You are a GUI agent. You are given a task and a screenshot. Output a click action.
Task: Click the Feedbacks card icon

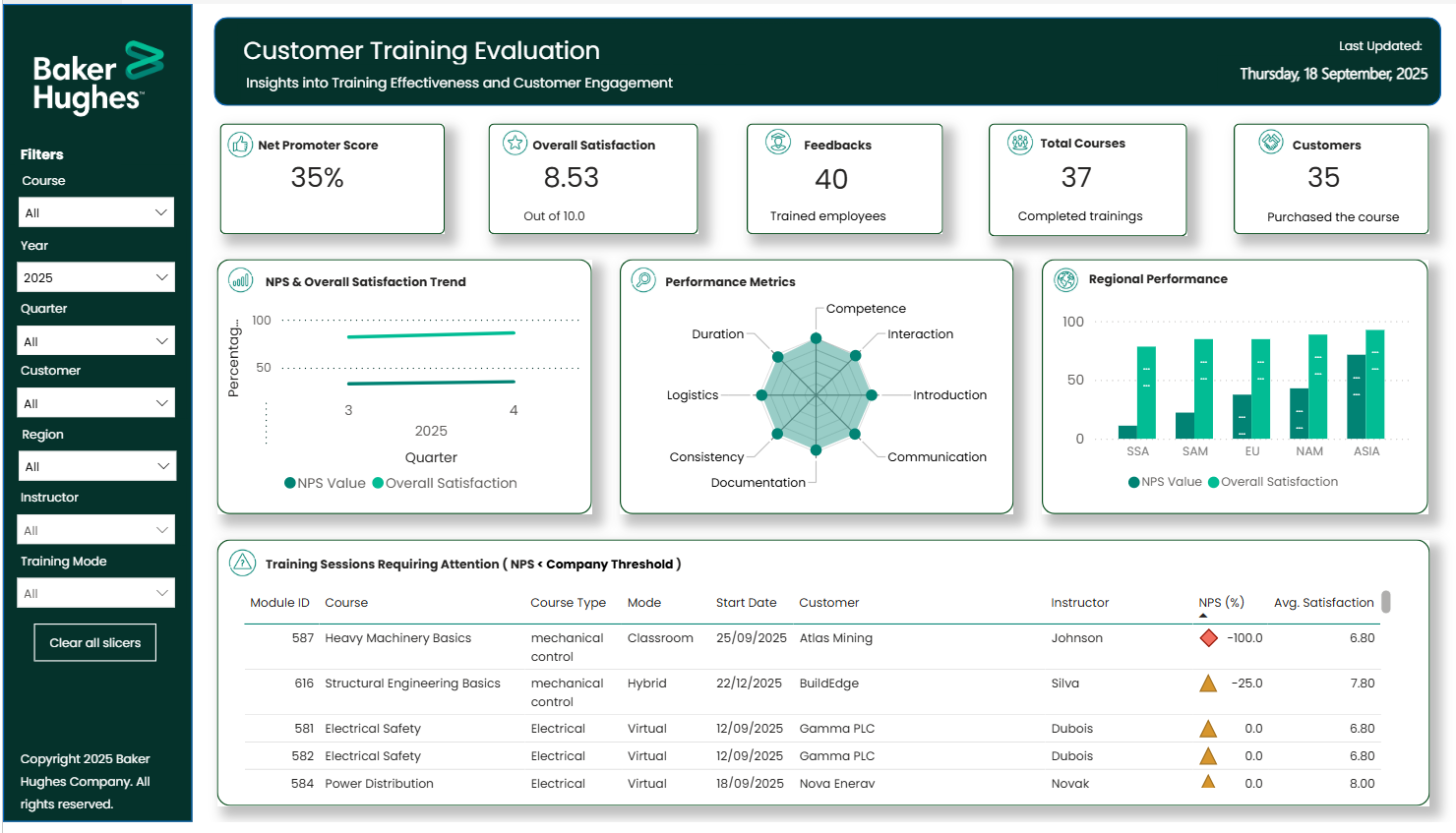point(778,143)
